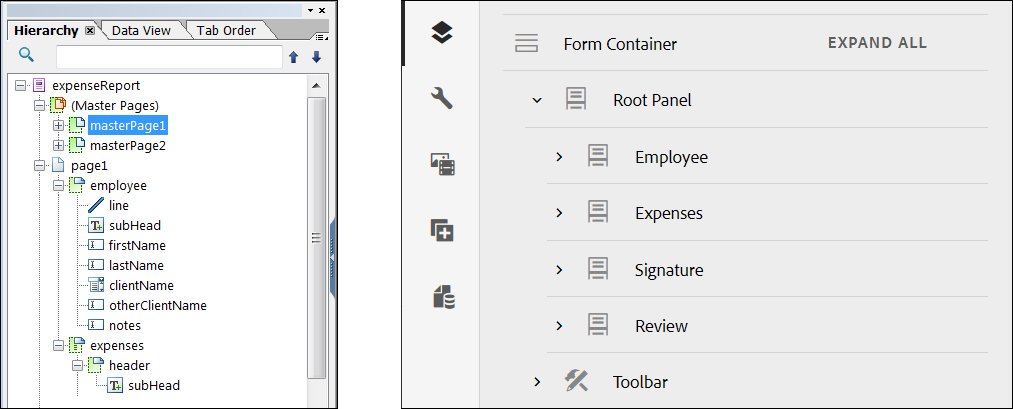Select the firstName tree item
1013x409 pixels.
pyautogui.click(x=138, y=246)
